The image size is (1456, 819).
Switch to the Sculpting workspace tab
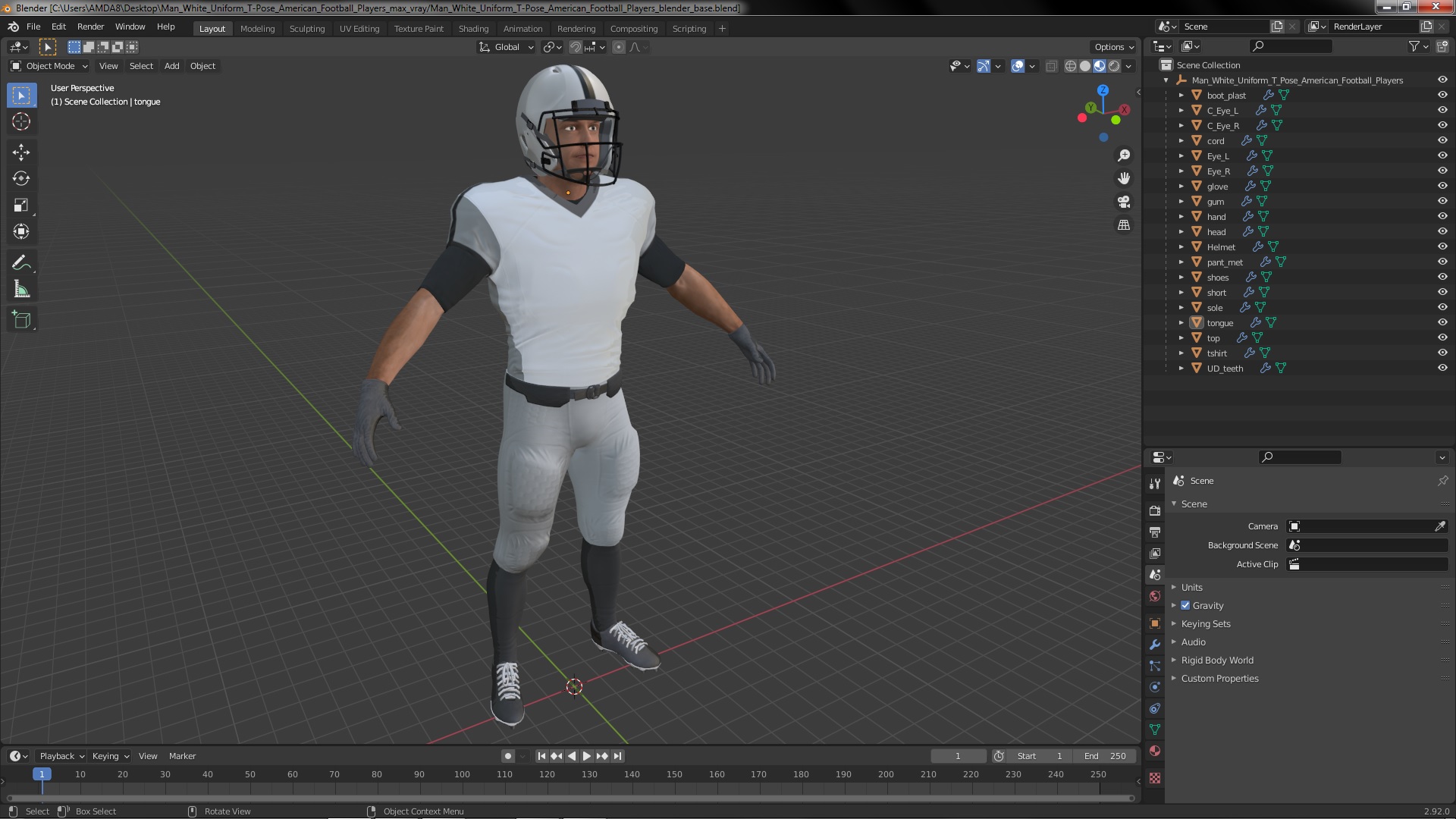pyautogui.click(x=306, y=29)
